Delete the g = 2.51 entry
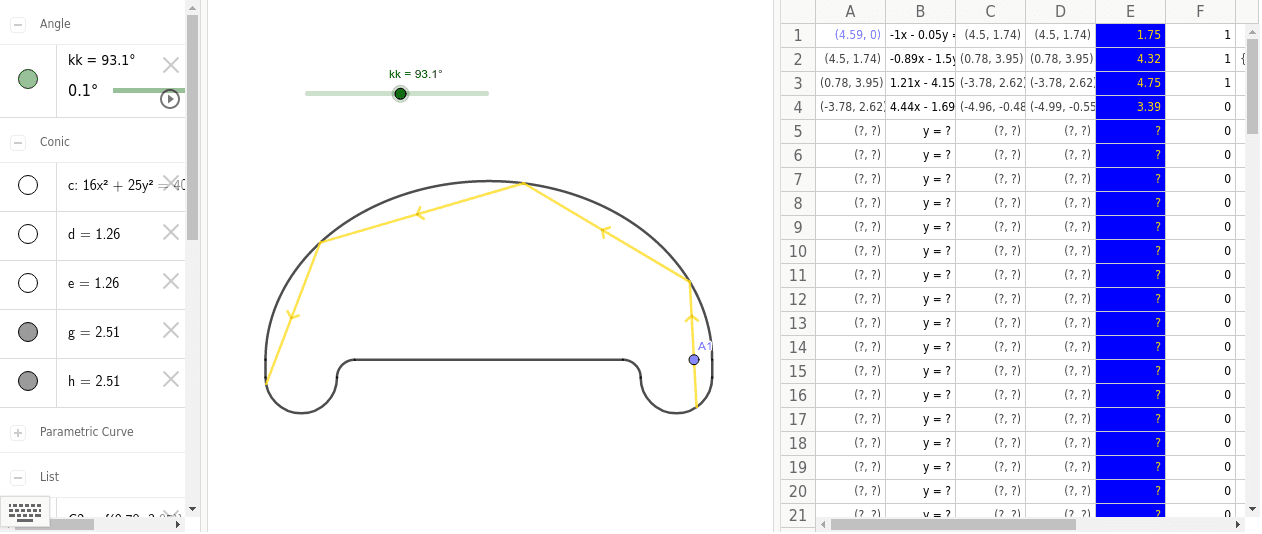Screen dimensions: 1262x534 (171, 330)
